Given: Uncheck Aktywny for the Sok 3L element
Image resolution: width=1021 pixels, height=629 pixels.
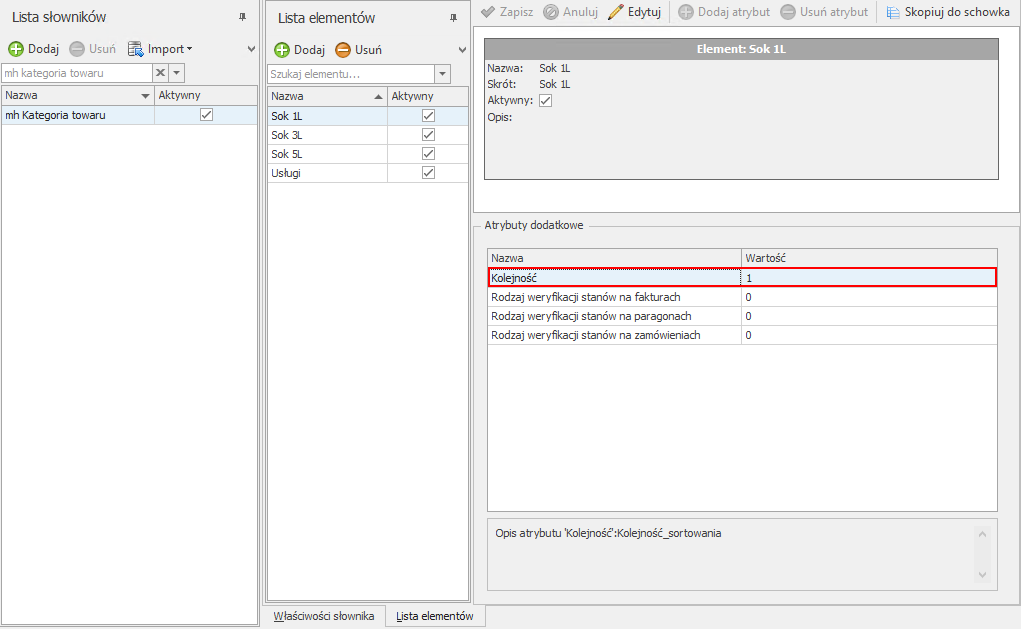Looking at the screenshot, I should [429, 135].
